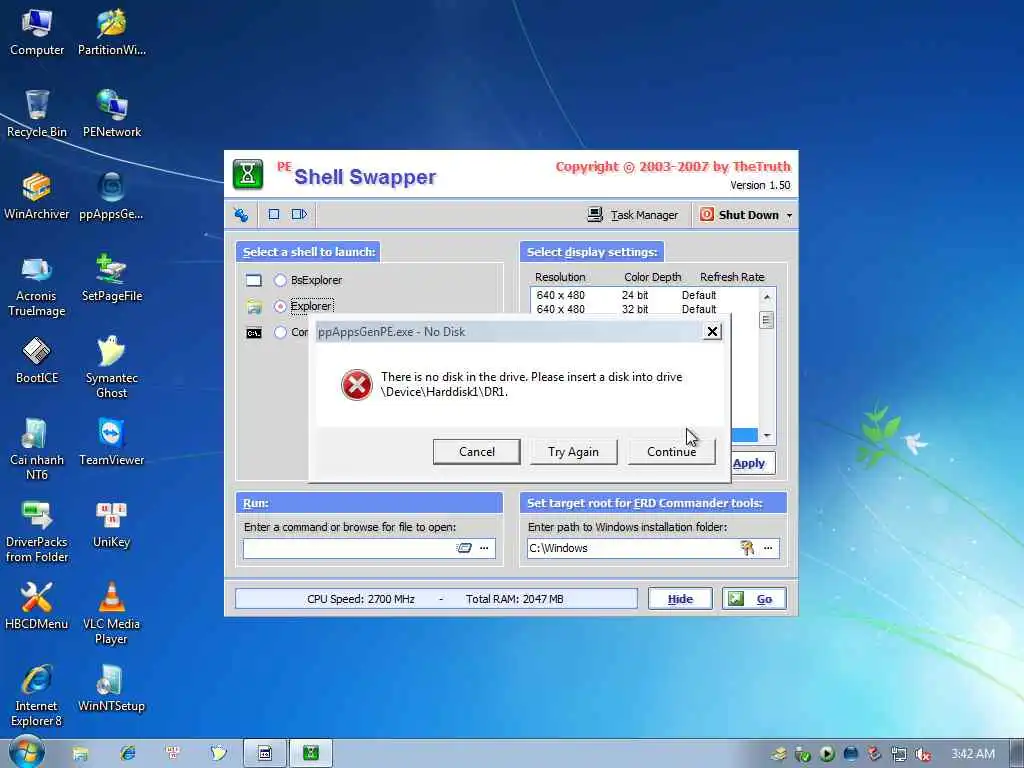Select Cai nhanh NT6 desktop icon
1024x768 pixels.
(x=37, y=450)
